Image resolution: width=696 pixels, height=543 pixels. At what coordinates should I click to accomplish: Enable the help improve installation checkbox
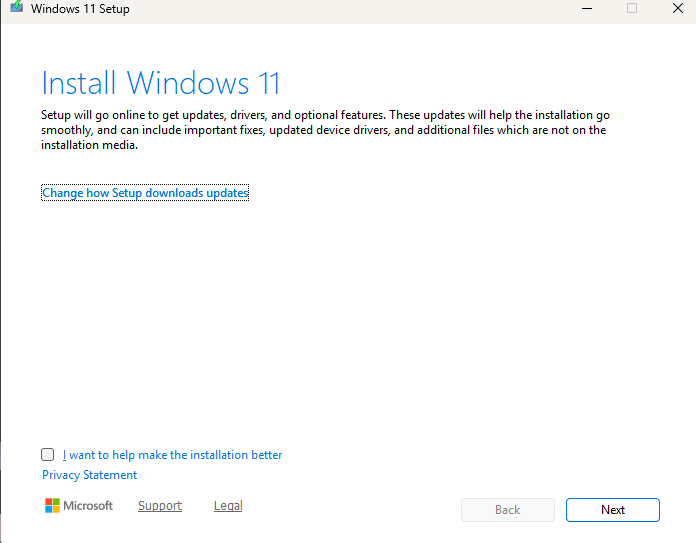point(48,455)
